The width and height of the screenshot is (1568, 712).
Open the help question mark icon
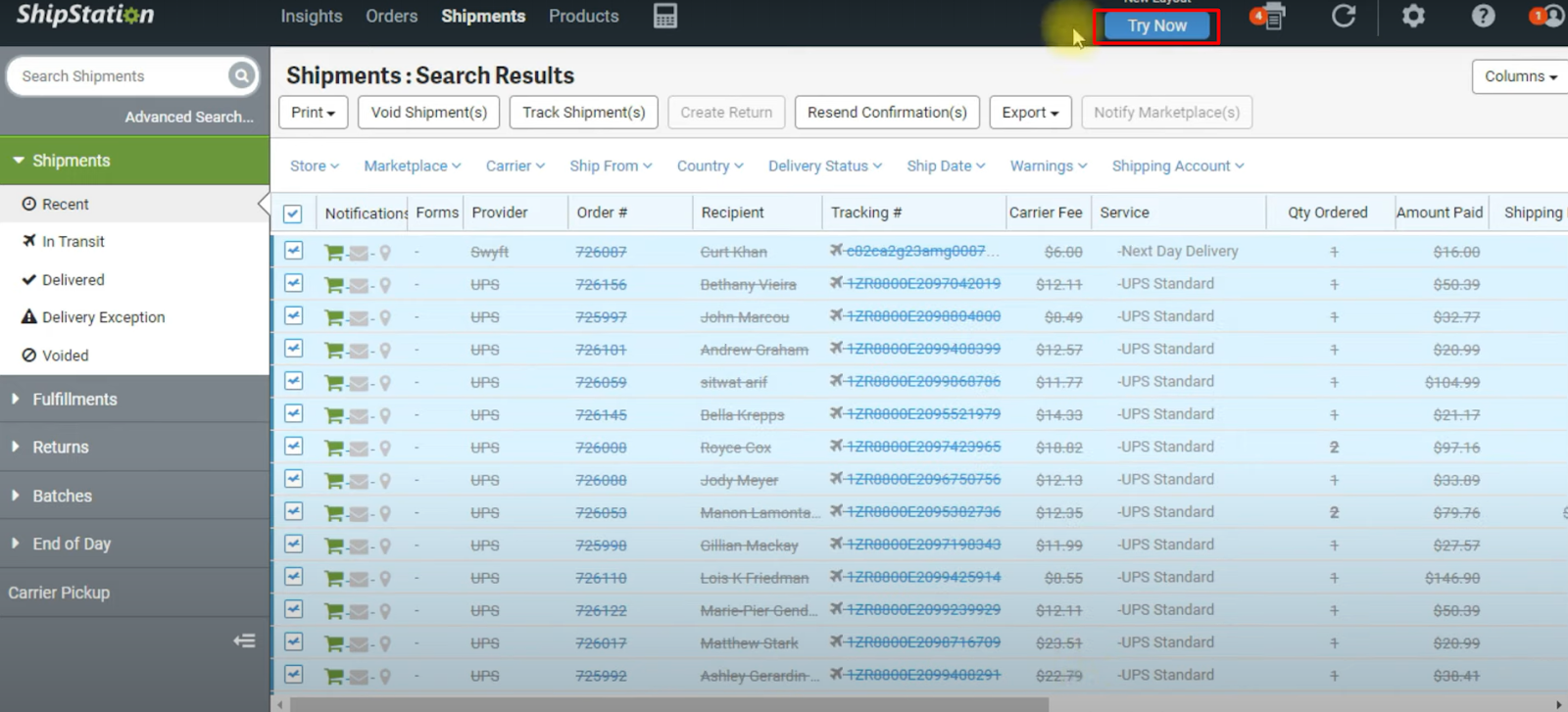coord(1484,16)
